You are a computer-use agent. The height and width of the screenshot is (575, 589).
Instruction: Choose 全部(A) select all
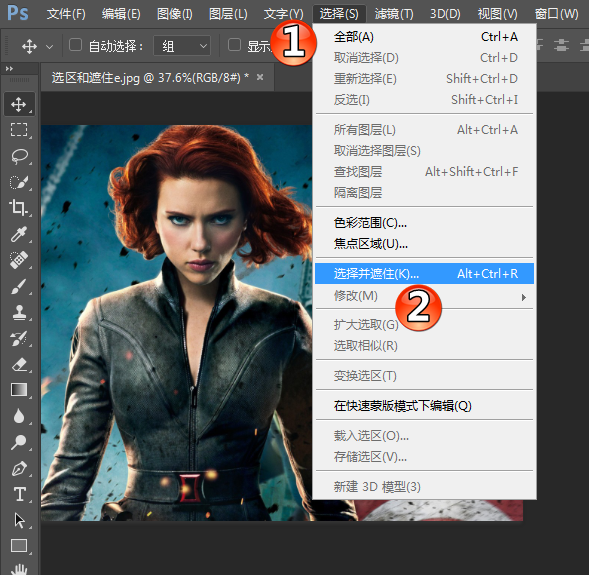coord(424,37)
